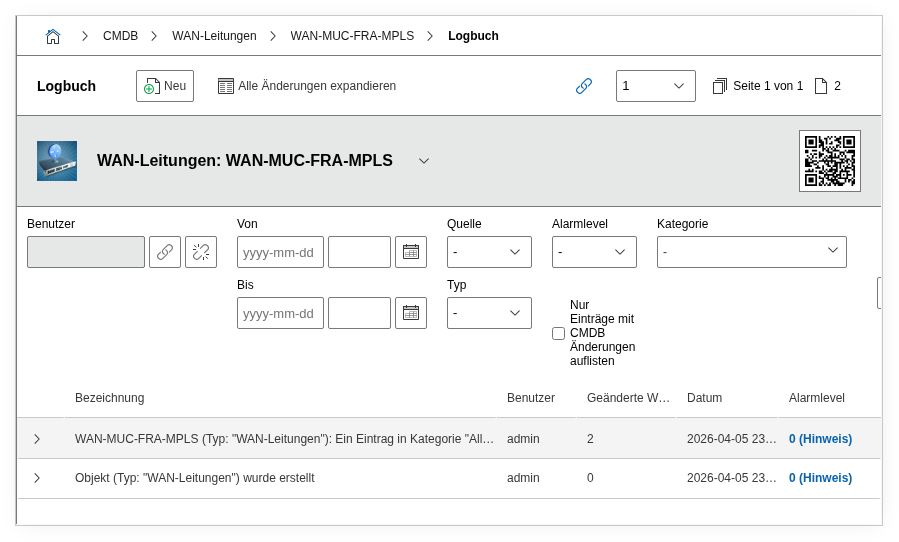Viewport: 899px width, 542px height.
Task: Open the Bis date calendar picker
Action: click(x=411, y=313)
